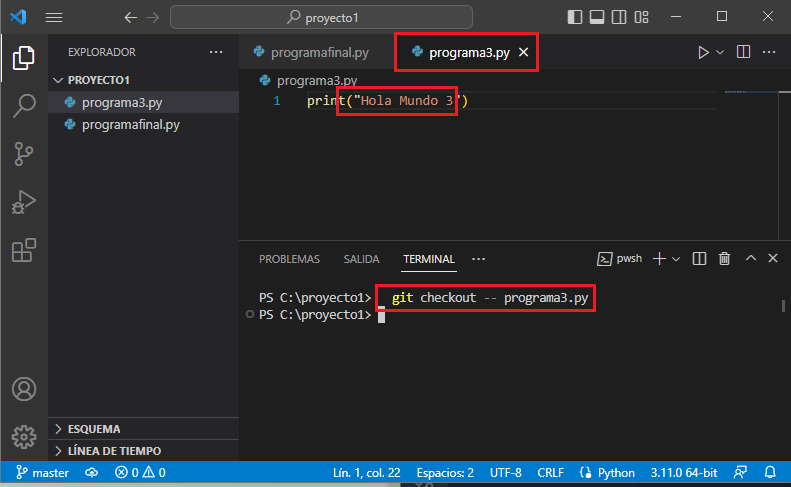The width and height of the screenshot is (791, 487).
Task: Publish to cloud icon in status bar
Action: [91, 473]
